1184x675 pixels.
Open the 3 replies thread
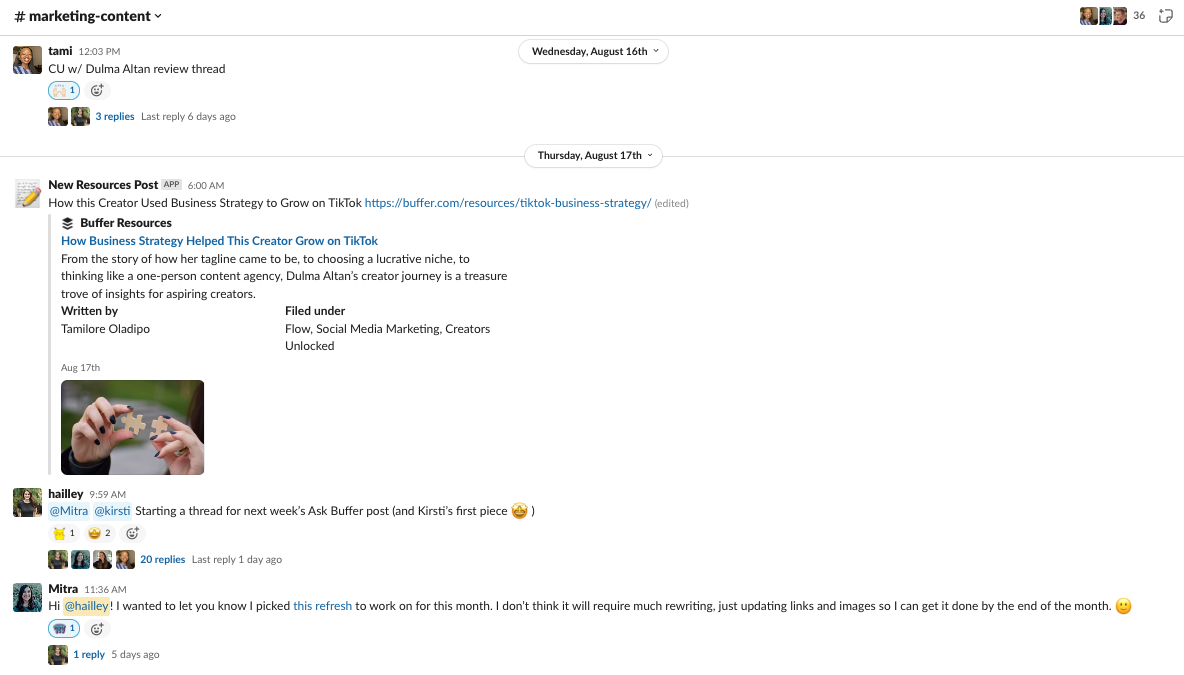[114, 117]
